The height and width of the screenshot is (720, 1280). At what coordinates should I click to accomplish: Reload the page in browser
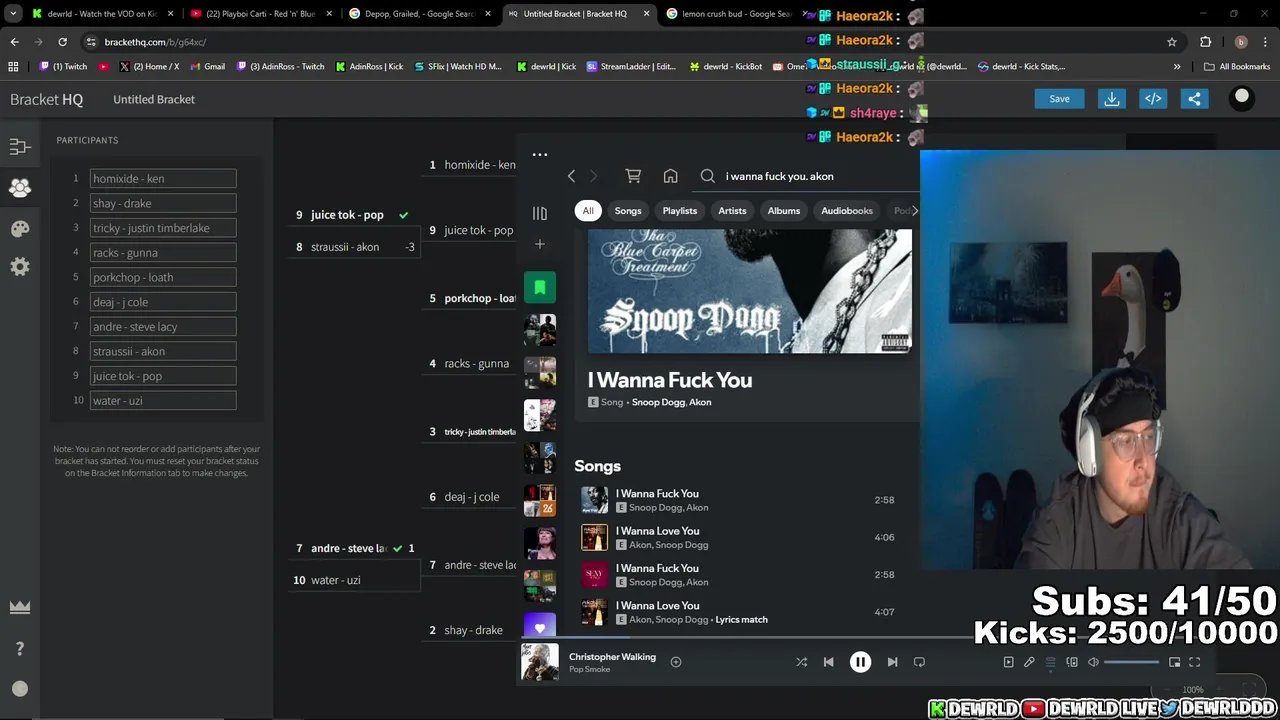[x=62, y=42]
